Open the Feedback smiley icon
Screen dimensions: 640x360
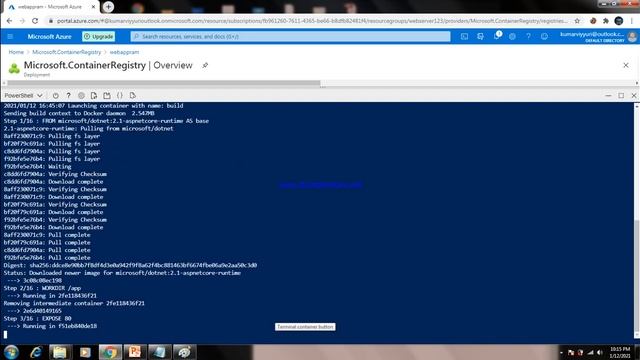click(x=544, y=37)
